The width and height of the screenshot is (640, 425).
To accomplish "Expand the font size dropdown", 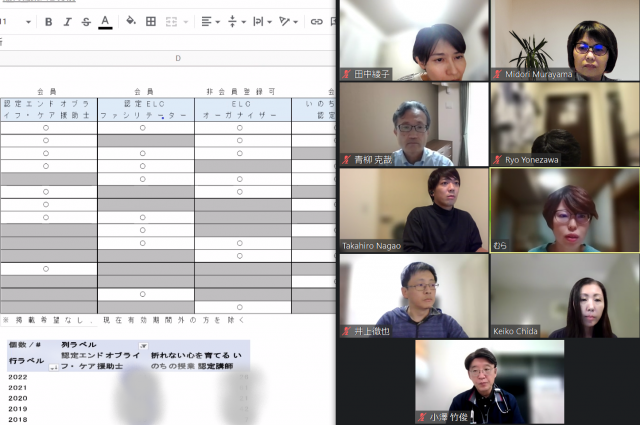I will 27,21.
